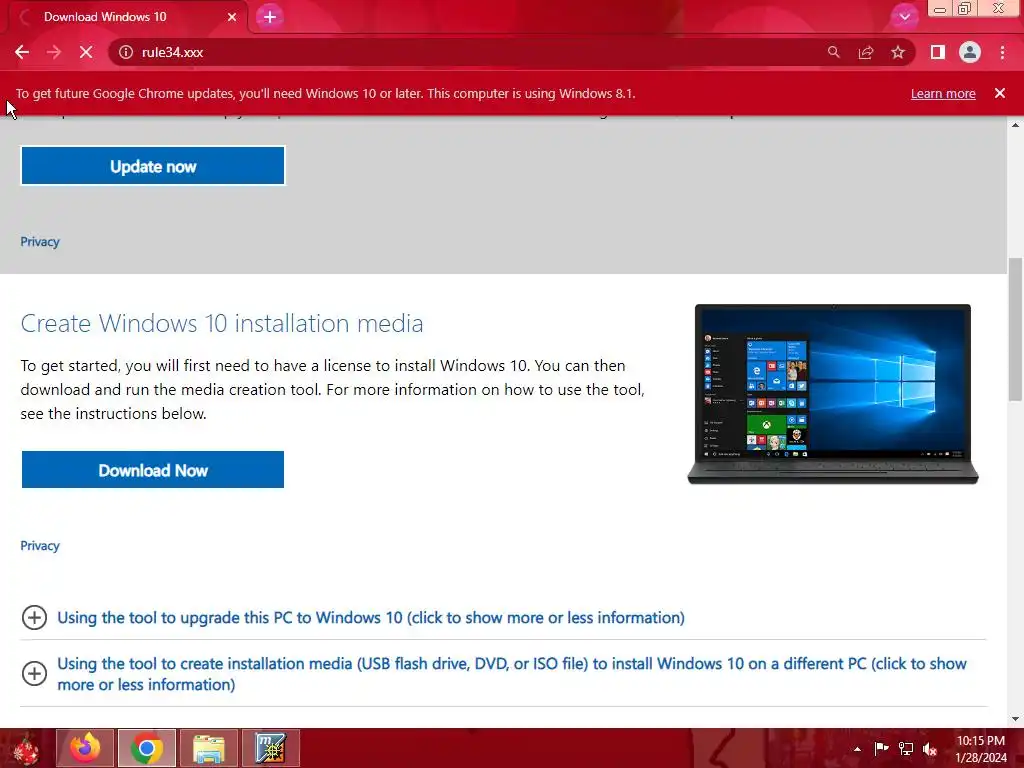
Task: Open the Chrome profile avatar
Action: (970, 52)
